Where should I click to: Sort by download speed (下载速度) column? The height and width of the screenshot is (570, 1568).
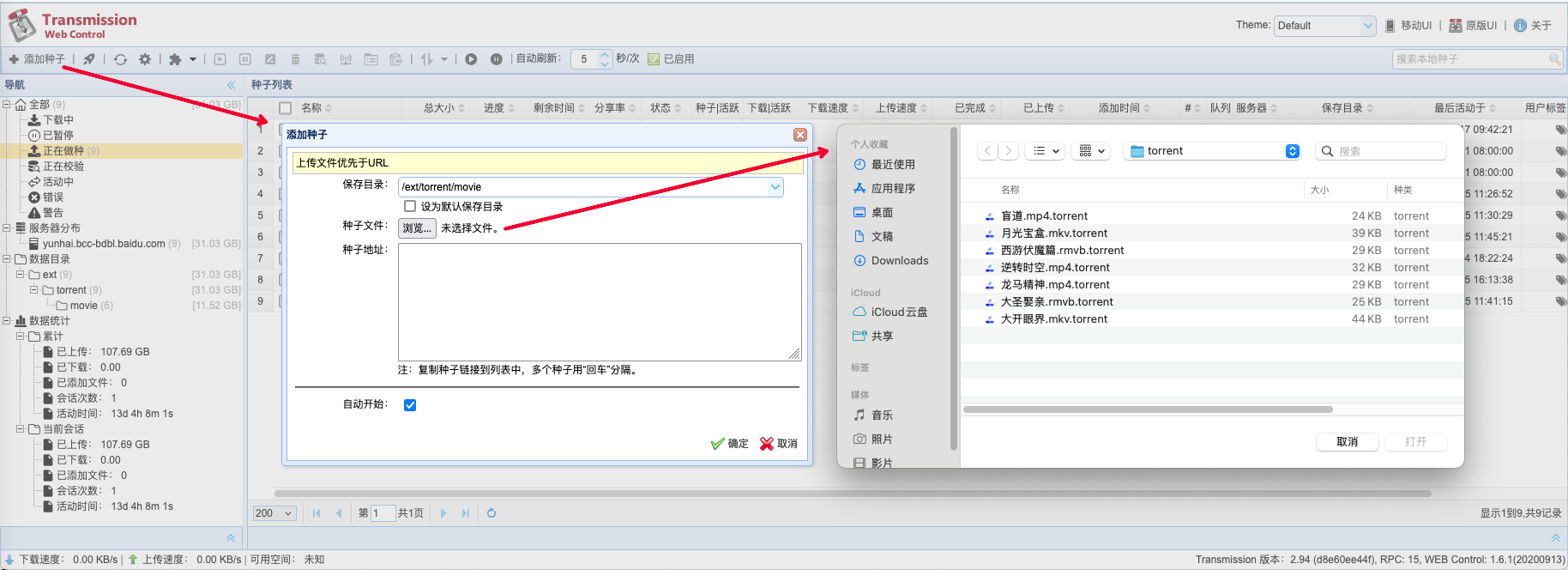[x=833, y=108]
